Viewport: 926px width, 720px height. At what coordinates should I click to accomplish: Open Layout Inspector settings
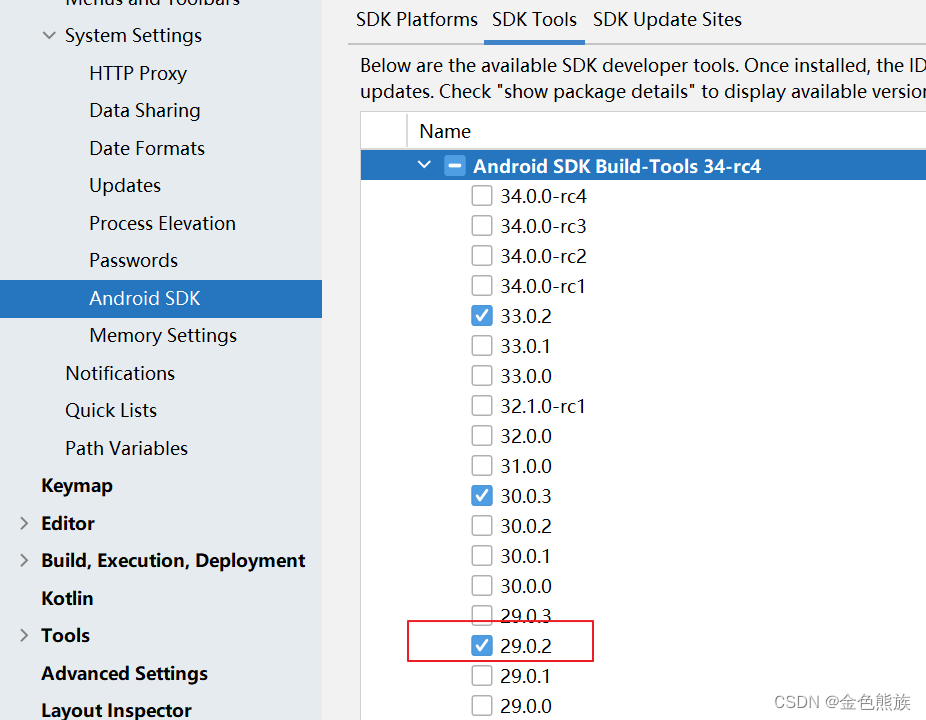[x=116, y=710]
